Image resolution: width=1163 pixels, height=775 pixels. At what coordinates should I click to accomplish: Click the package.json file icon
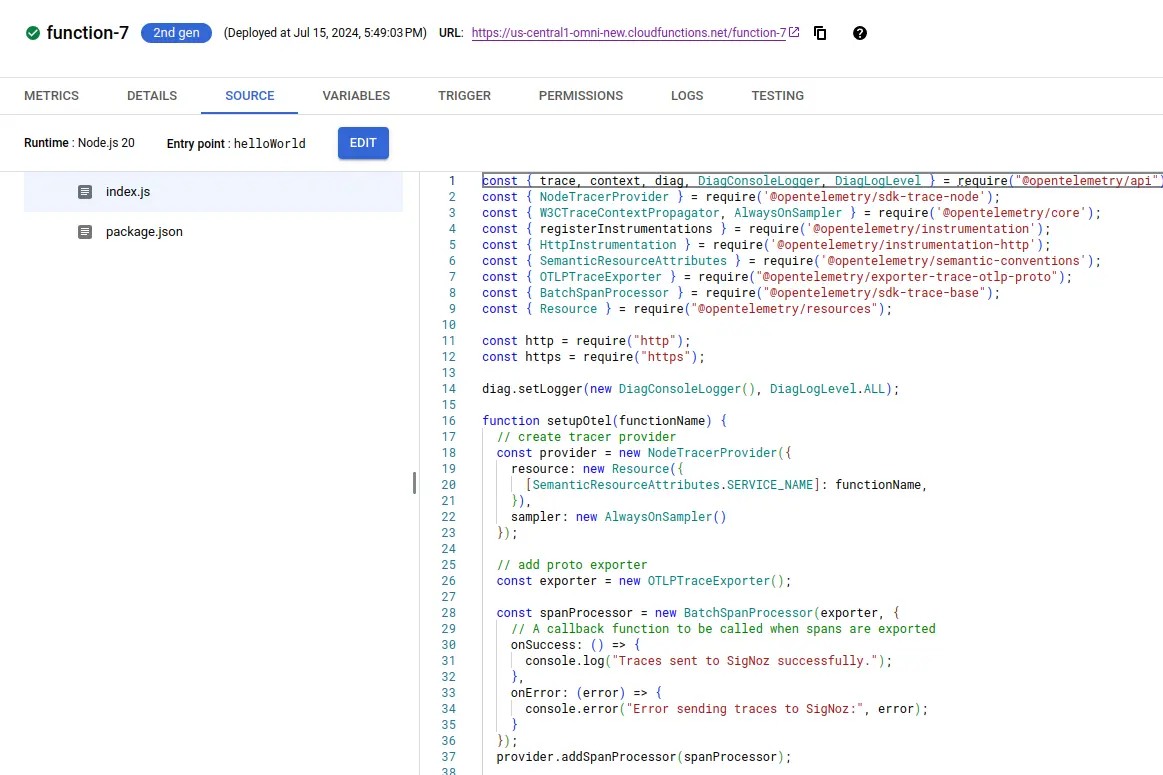85,231
